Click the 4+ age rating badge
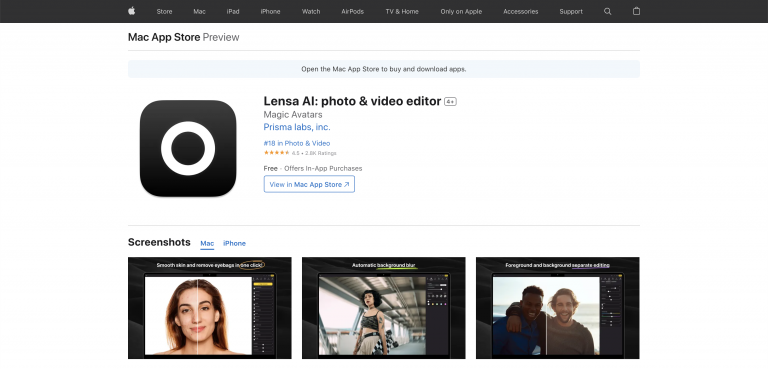 (450, 102)
